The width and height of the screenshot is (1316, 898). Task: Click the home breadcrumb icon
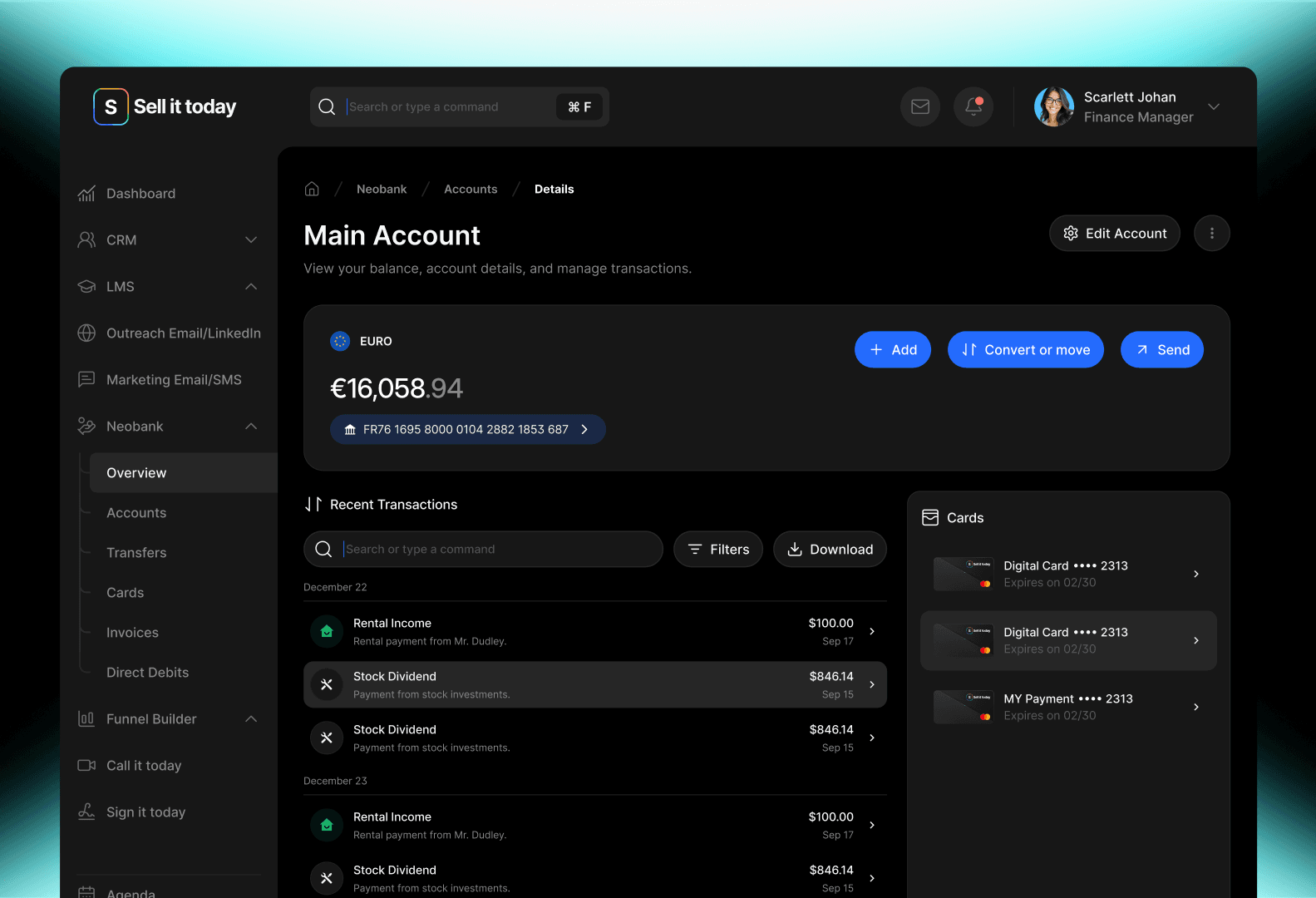312,189
